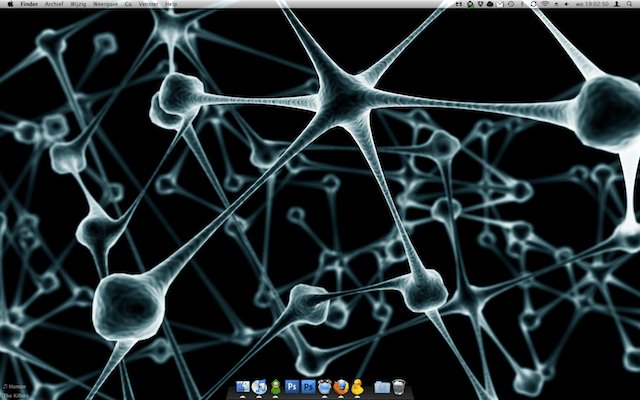Viewport: 640px width, 400px height.
Task: Open the Archief menu
Action: pyautogui.click(x=54, y=5)
